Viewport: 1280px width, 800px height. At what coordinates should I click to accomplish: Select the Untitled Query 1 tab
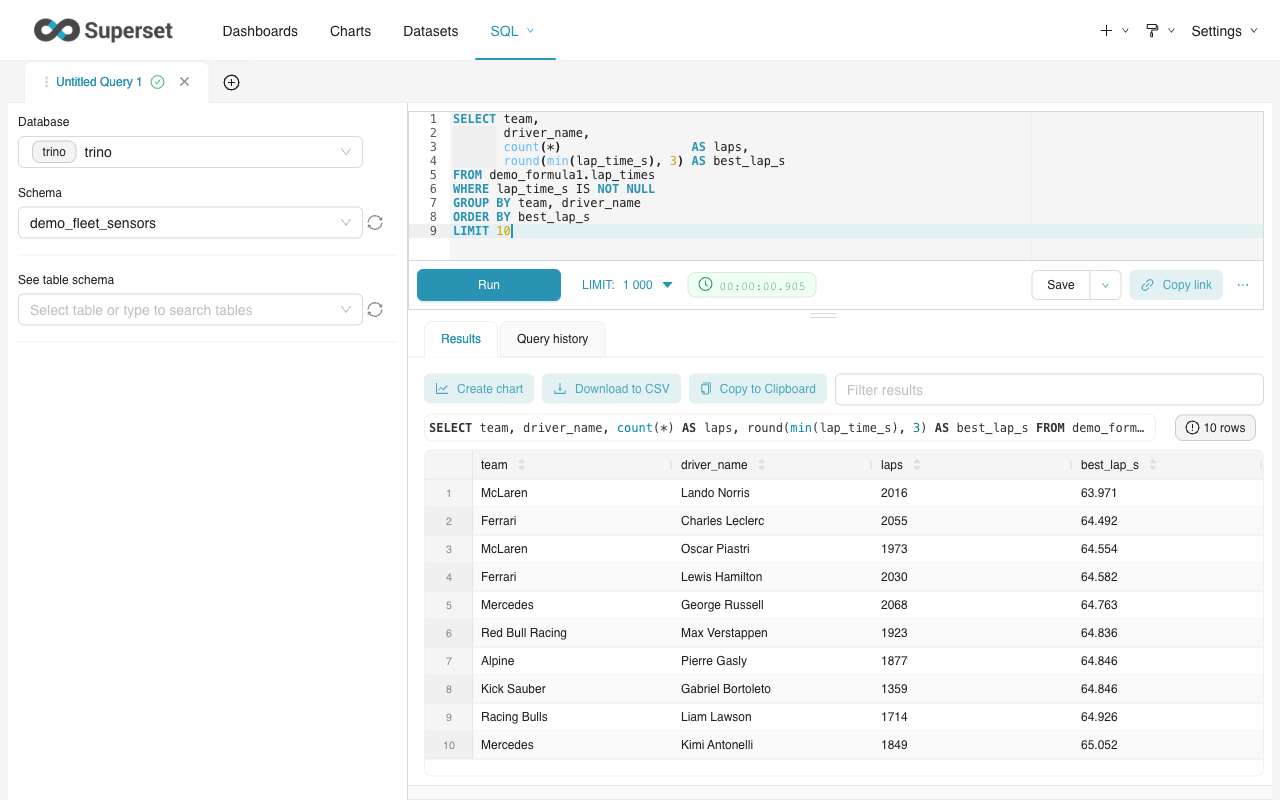(99, 82)
